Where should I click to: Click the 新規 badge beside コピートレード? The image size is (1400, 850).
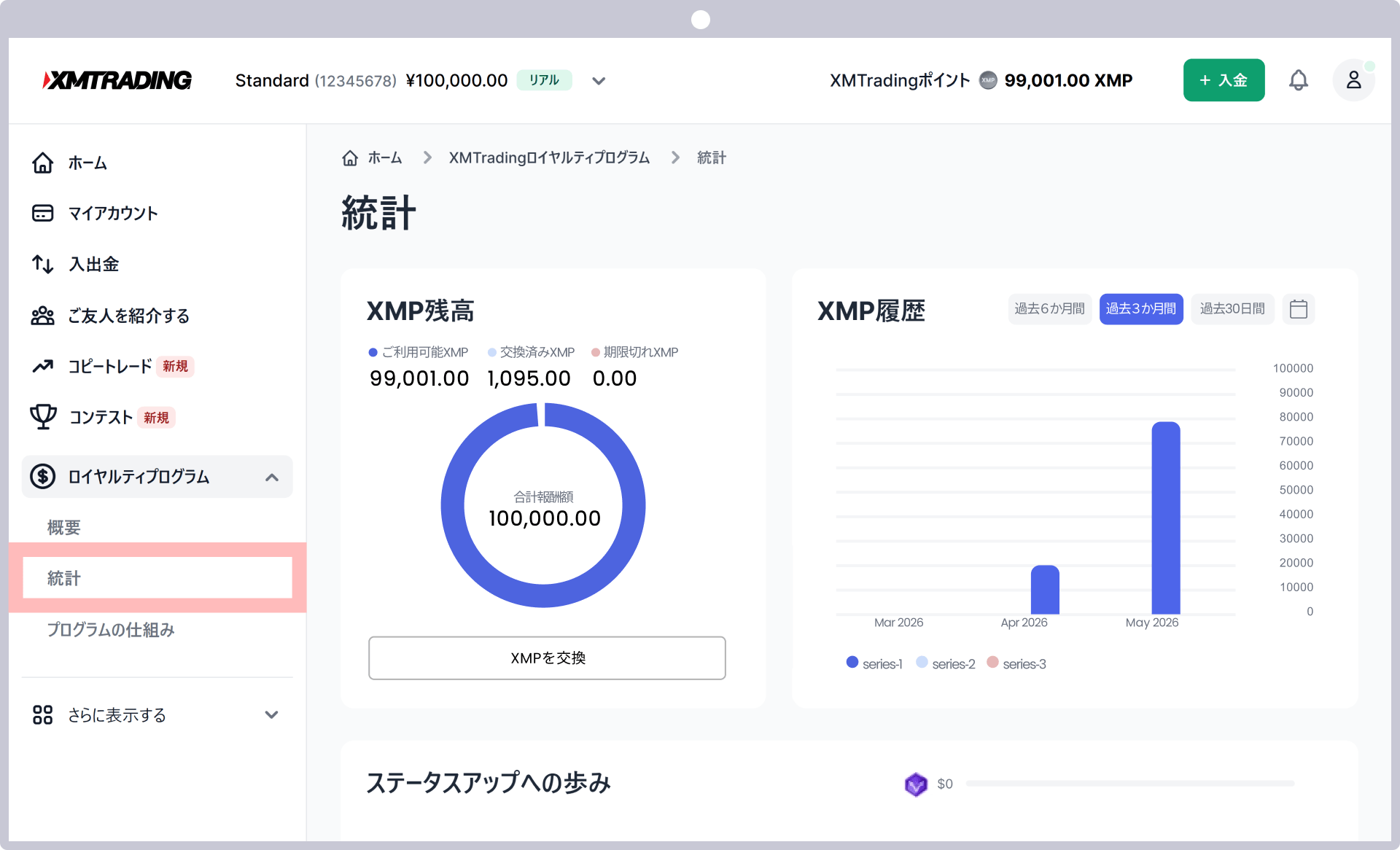[x=175, y=366]
